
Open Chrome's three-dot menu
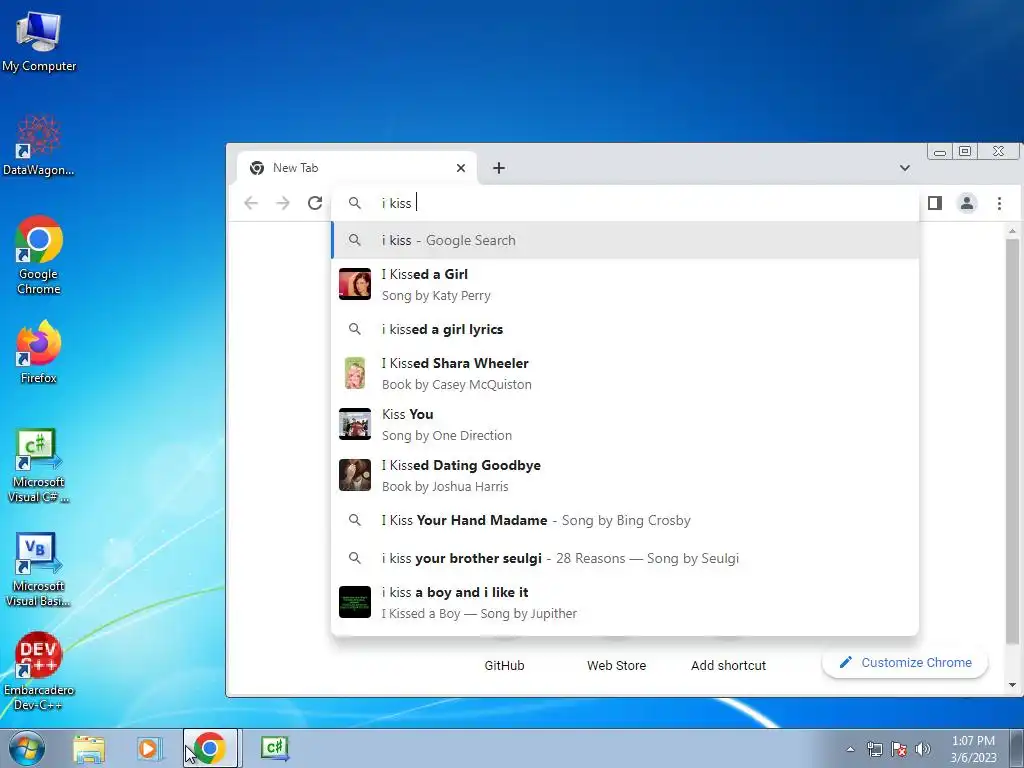pos(999,203)
